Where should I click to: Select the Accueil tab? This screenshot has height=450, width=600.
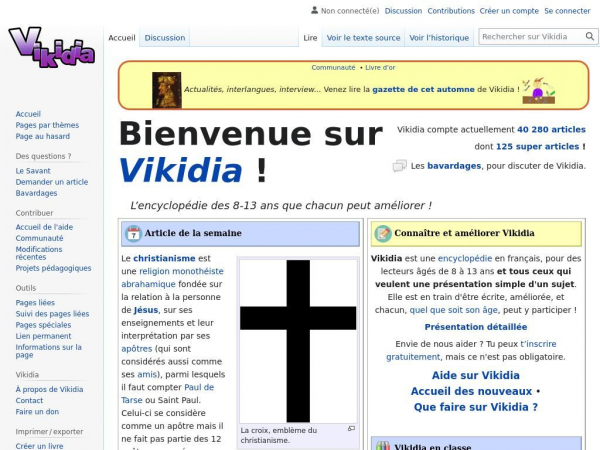tap(122, 38)
